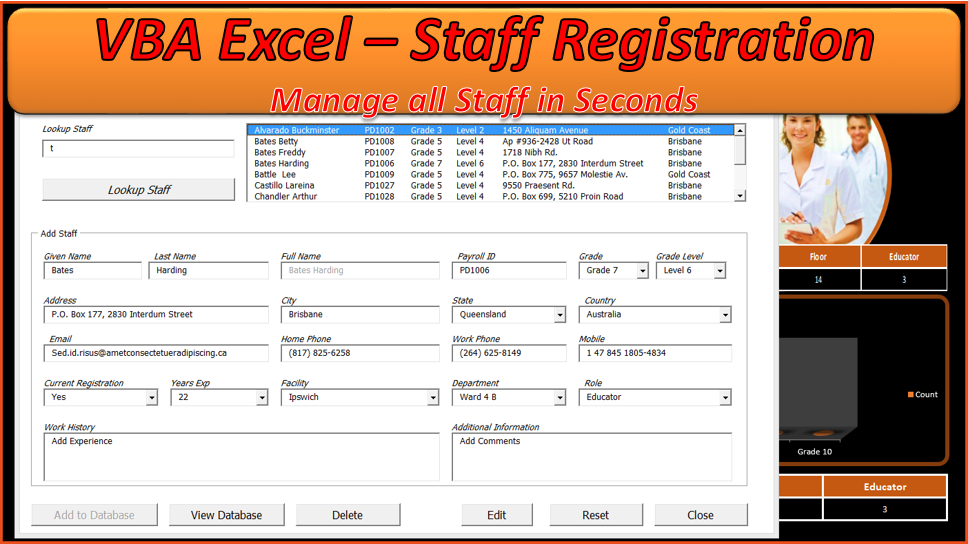This screenshot has height=544, width=968.
Task: Click the Last Name field
Action: point(209,270)
